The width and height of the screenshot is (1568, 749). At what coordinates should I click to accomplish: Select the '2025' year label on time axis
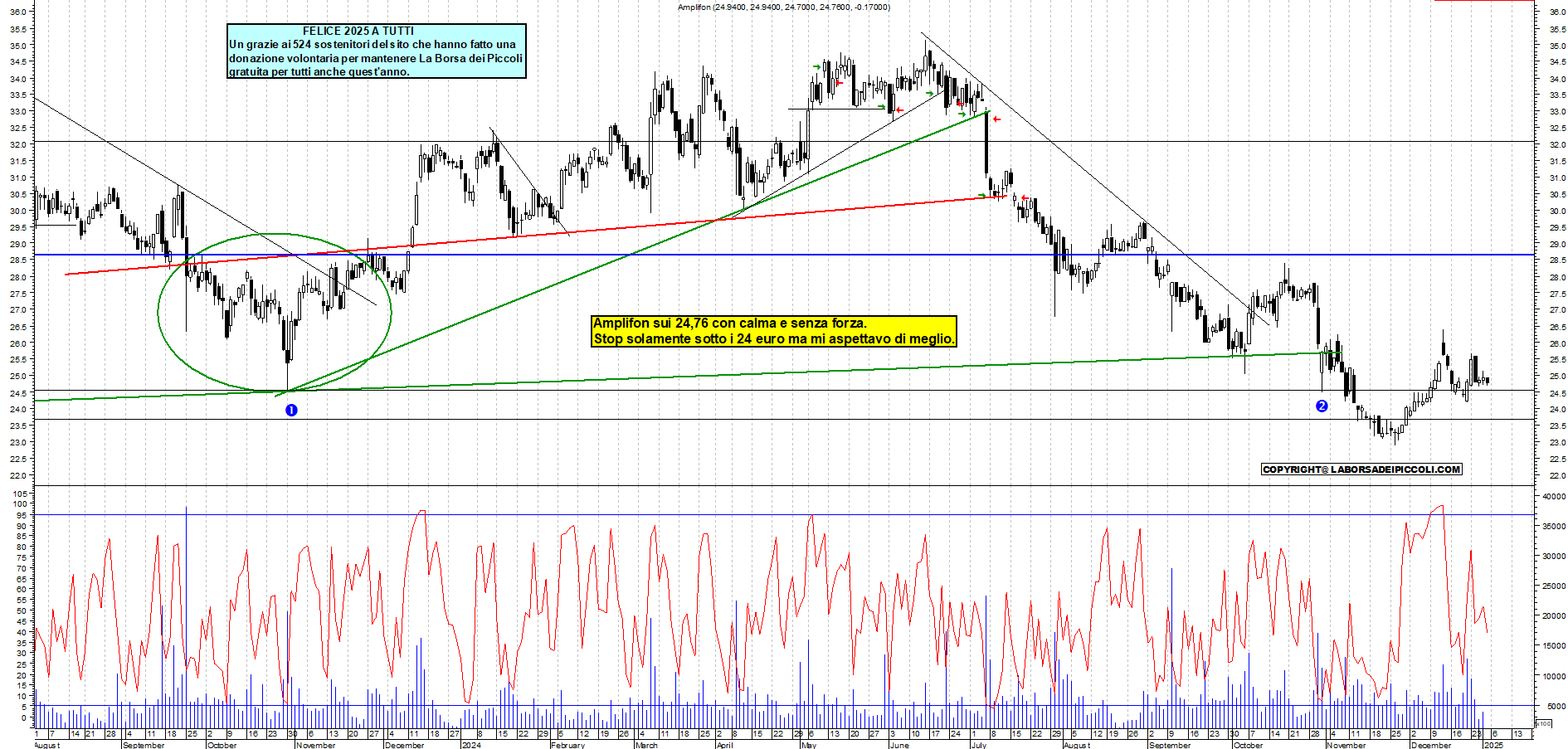pyautogui.click(x=1493, y=745)
